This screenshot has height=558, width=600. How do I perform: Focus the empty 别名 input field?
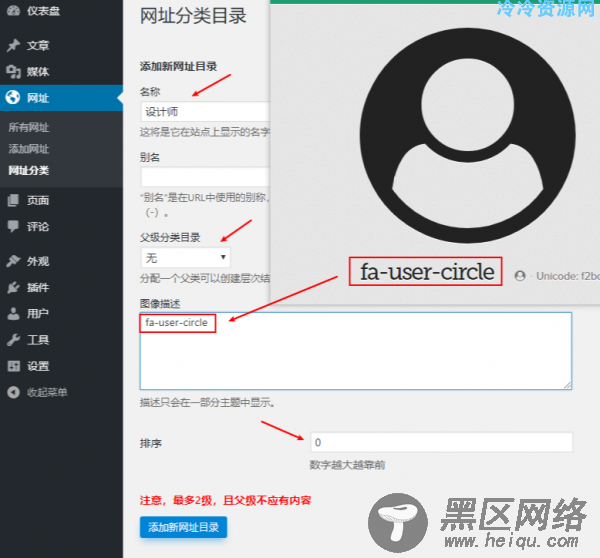tap(205, 177)
